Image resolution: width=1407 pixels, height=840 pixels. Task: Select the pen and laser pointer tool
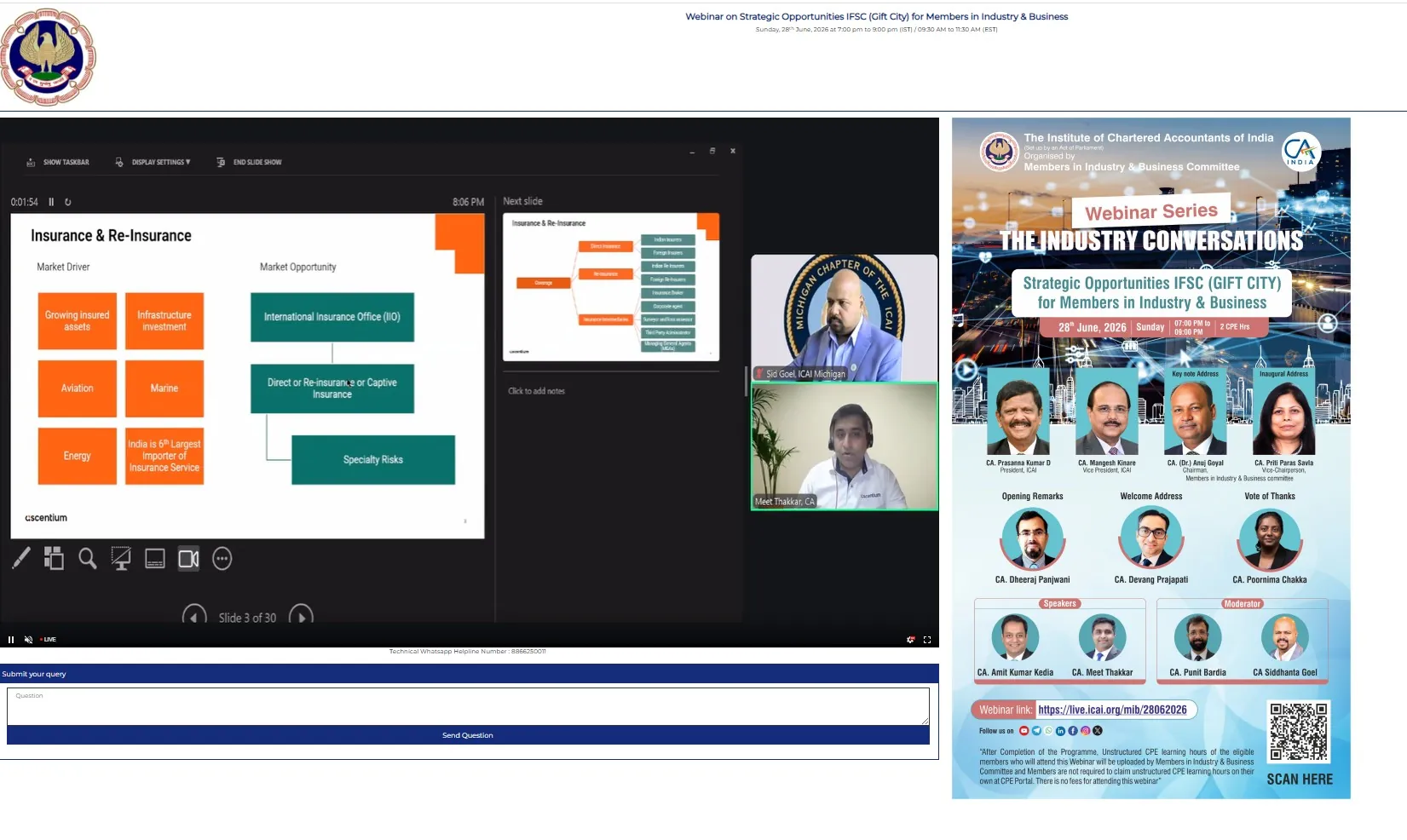[21, 559]
